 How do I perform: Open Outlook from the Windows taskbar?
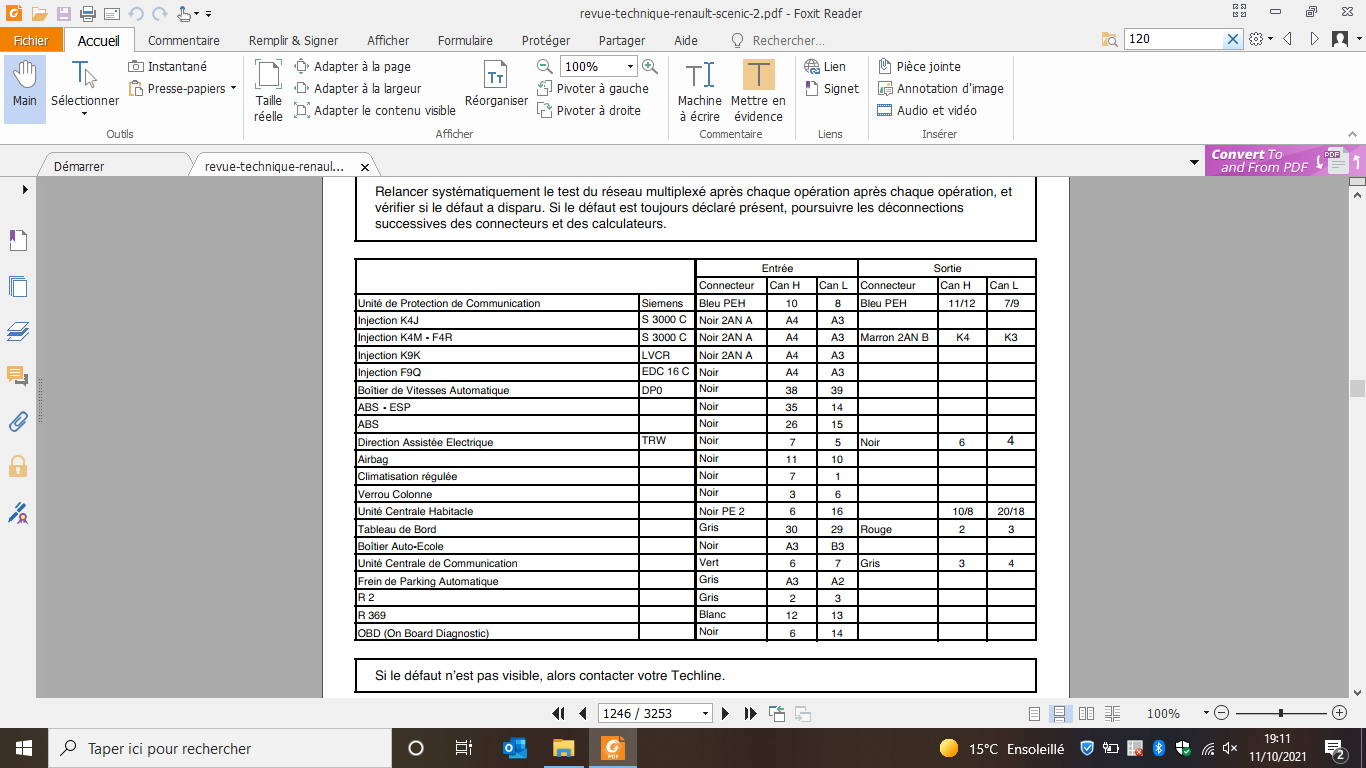point(515,748)
